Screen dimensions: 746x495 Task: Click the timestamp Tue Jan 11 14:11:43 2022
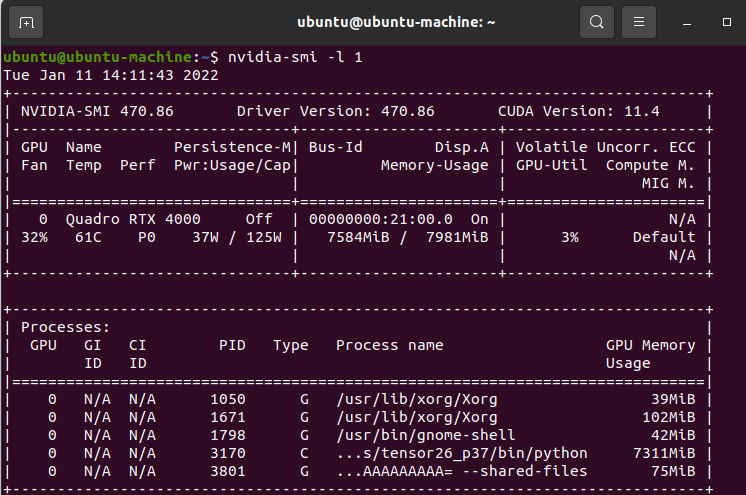click(x=111, y=75)
